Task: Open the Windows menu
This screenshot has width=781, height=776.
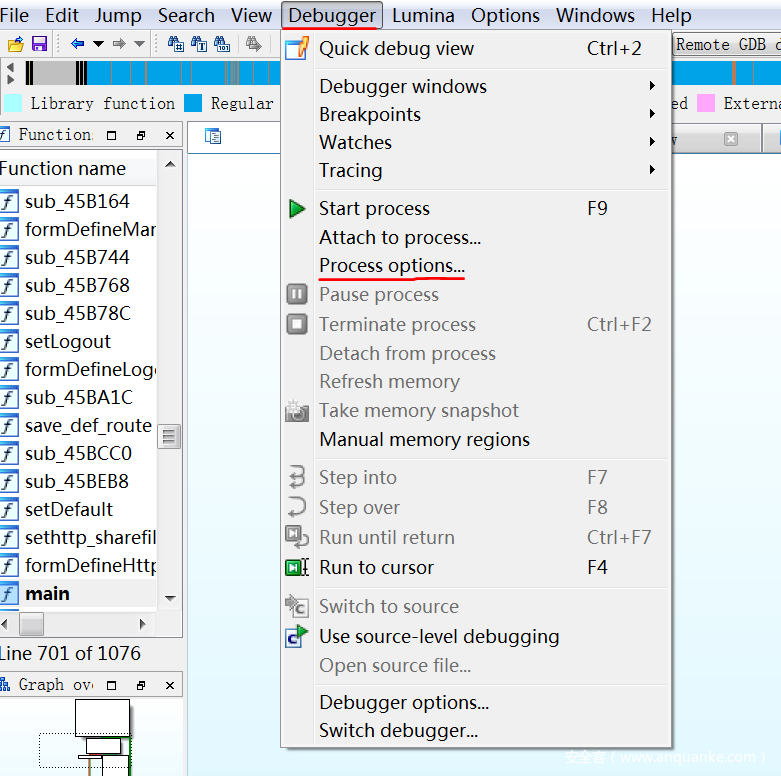Action: [x=595, y=15]
